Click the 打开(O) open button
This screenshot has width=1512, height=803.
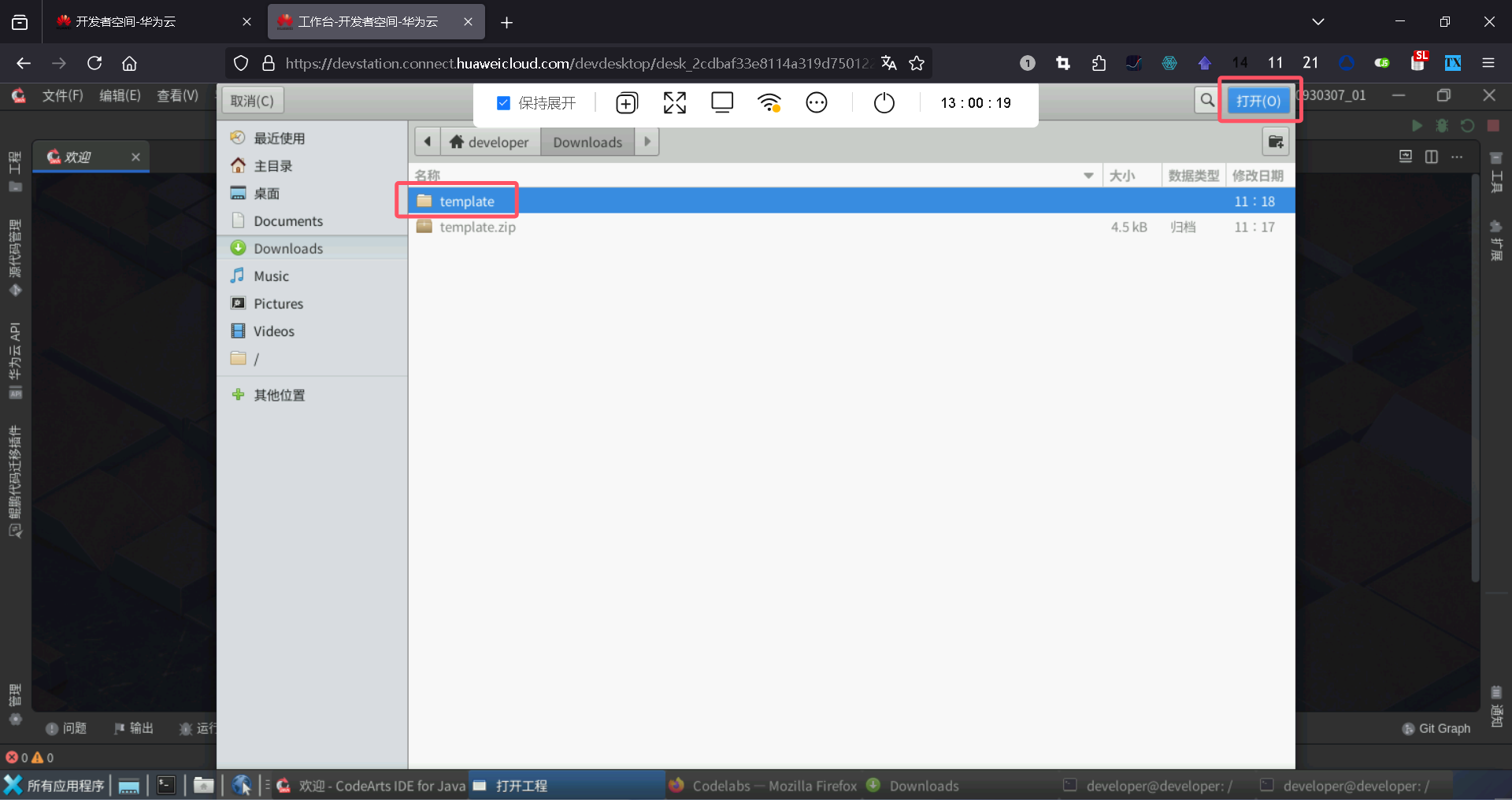click(x=1258, y=101)
